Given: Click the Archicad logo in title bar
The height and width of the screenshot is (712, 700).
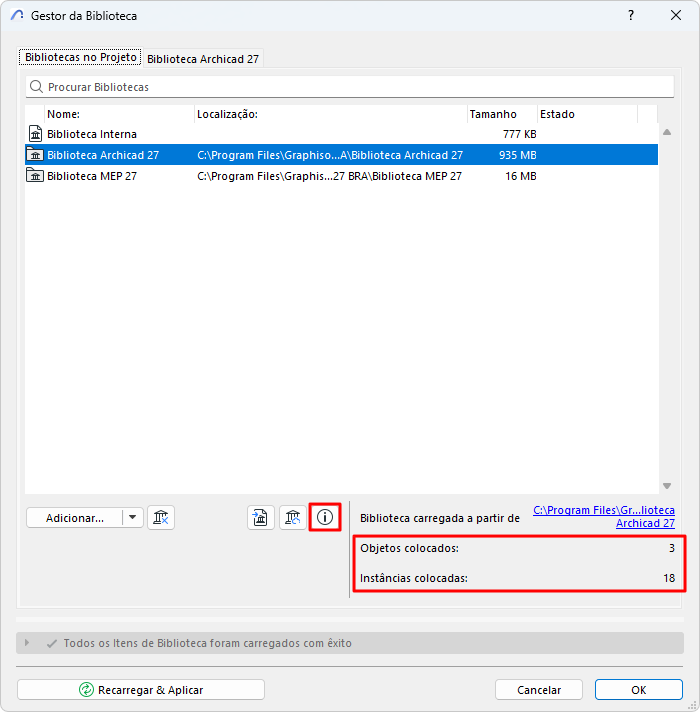Looking at the screenshot, I should 17,15.
